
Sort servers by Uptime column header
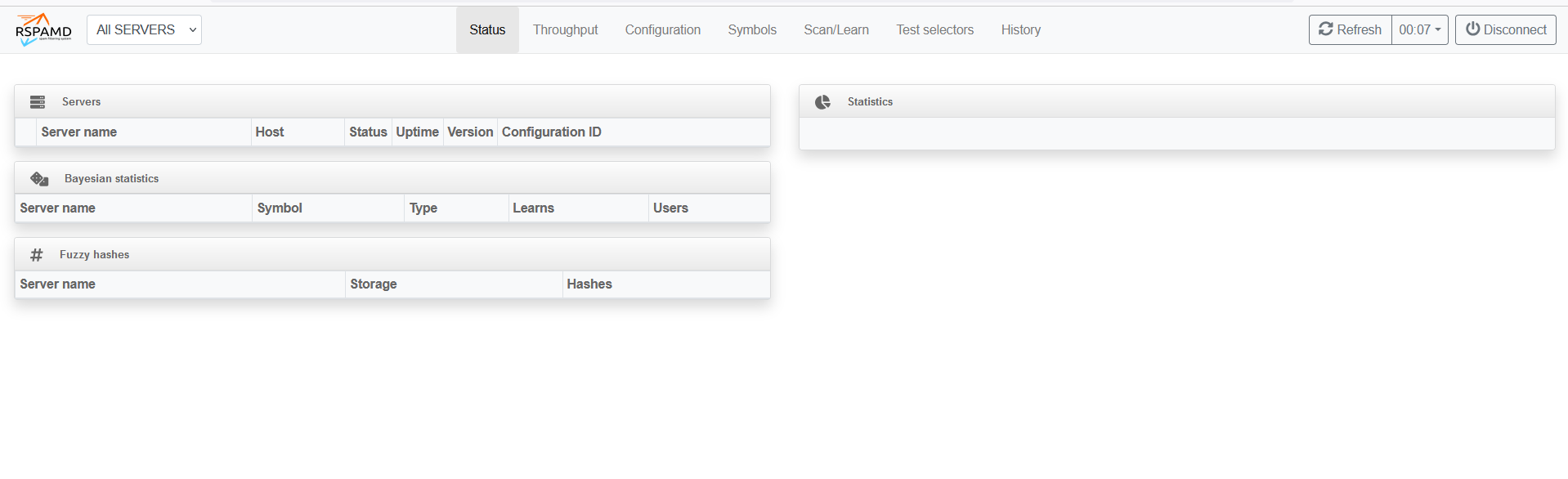pyautogui.click(x=417, y=132)
